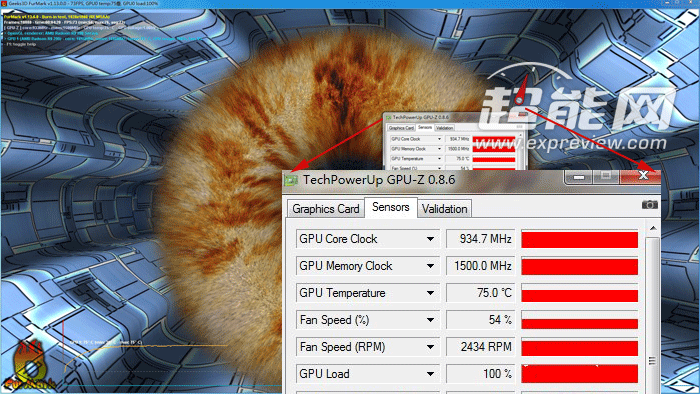Click the GPU Memory Clock red graph
700x394 pixels.
[x=579, y=267]
